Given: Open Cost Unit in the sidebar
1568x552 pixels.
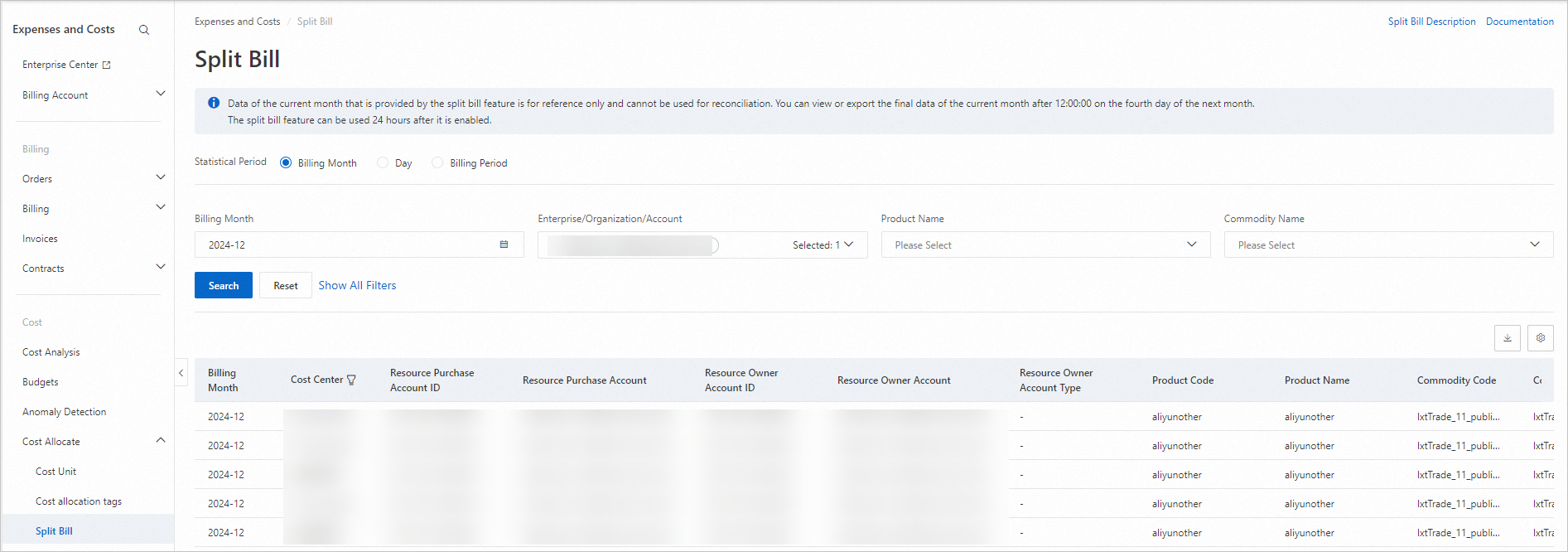Looking at the screenshot, I should tap(56, 472).
